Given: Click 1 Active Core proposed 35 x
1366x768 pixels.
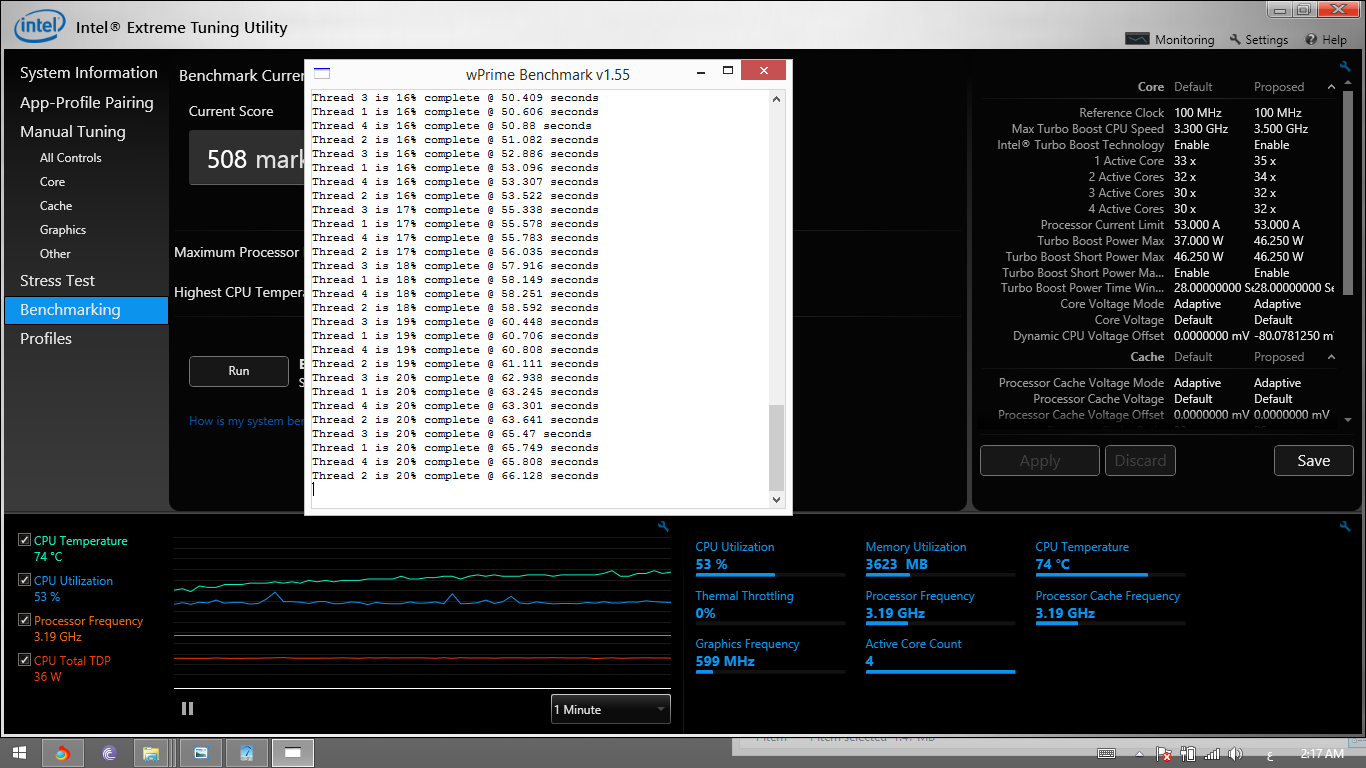Looking at the screenshot, I should pos(1265,161).
